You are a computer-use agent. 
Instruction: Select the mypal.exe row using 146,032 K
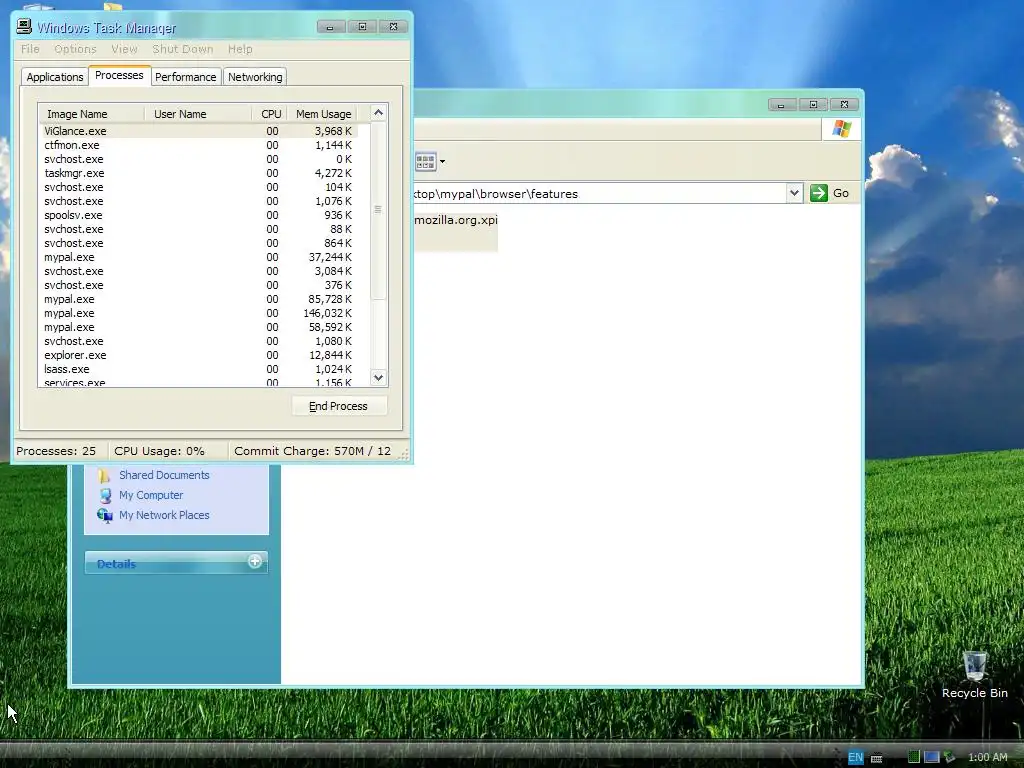[199, 313]
